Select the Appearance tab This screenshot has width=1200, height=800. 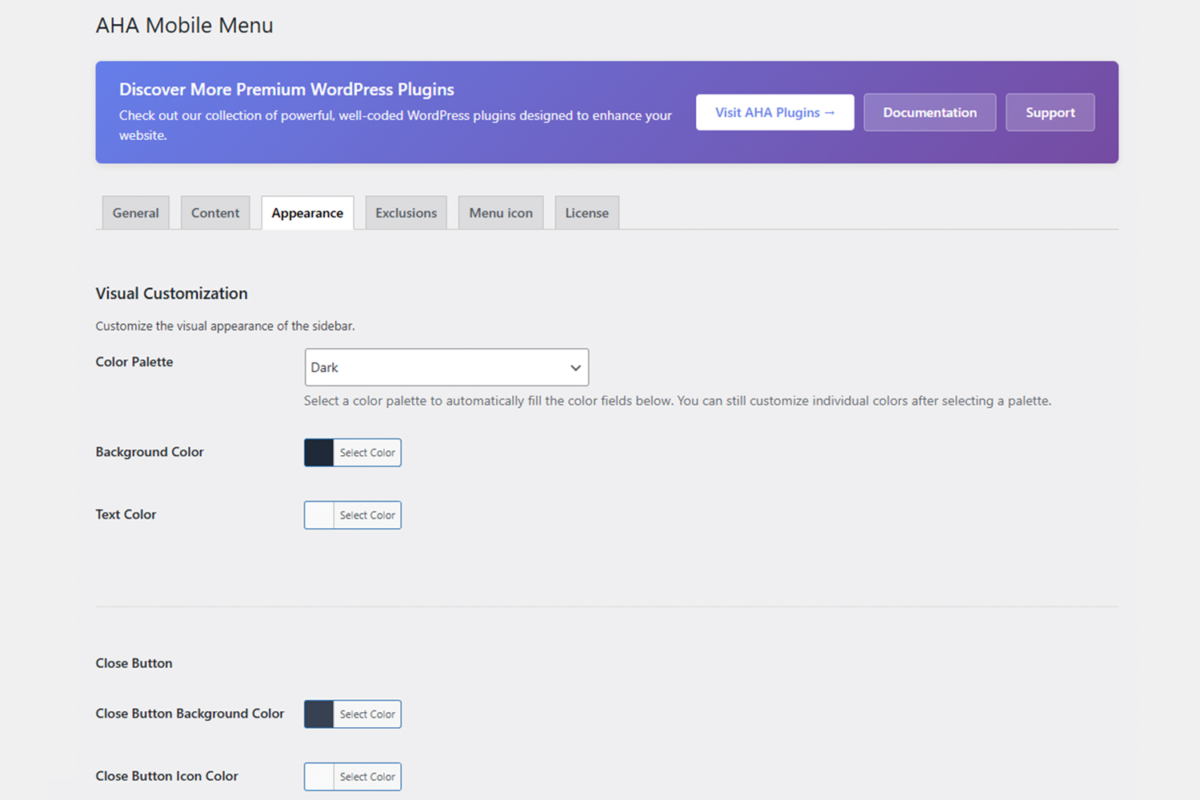click(307, 213)
